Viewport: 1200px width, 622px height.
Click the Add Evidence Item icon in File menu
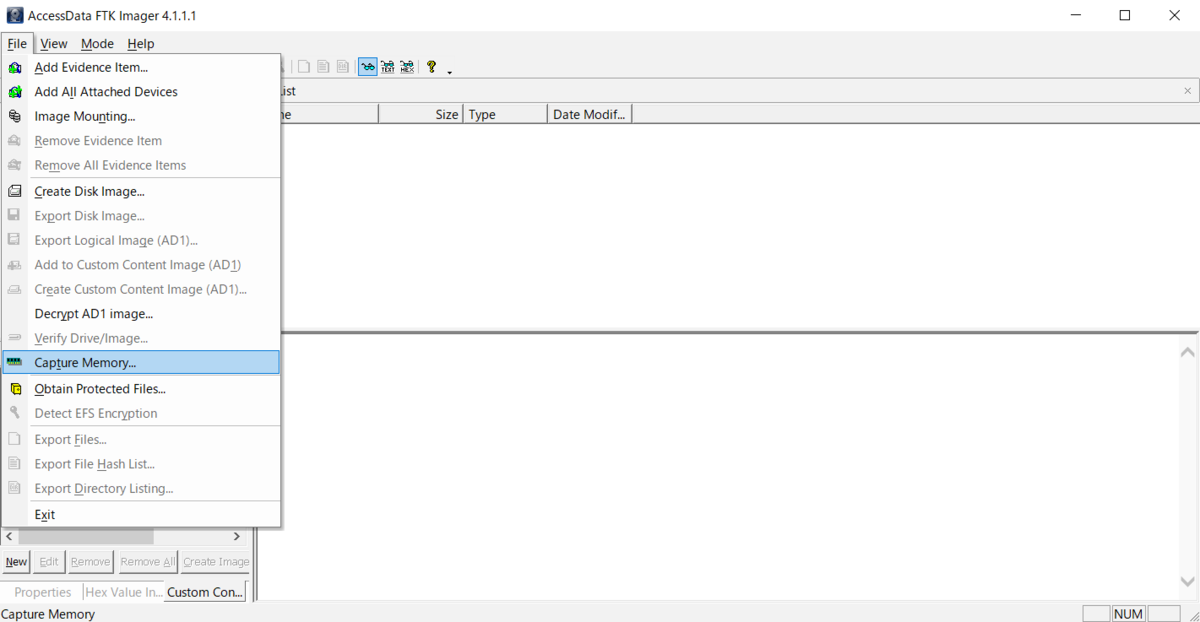click(15, 67)
